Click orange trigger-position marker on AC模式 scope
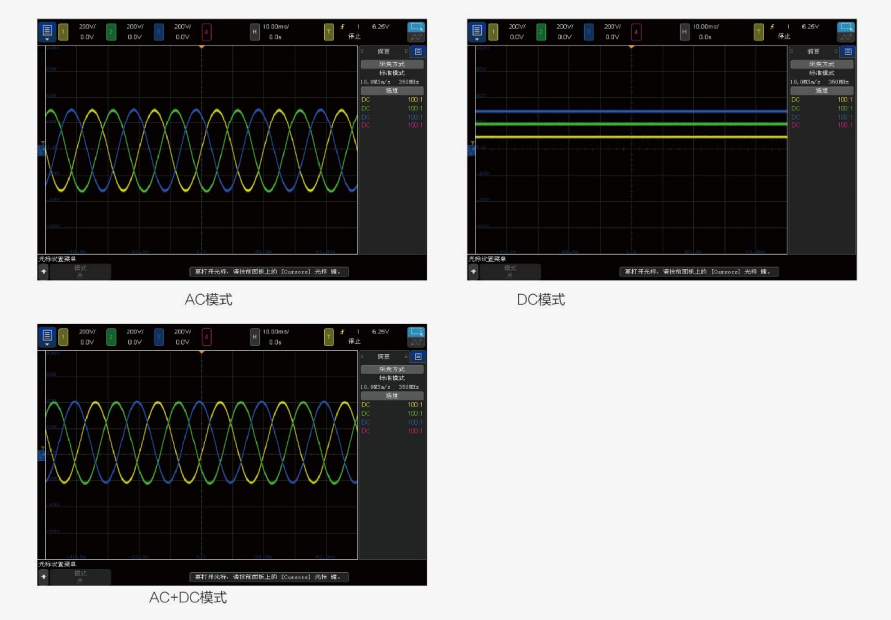The image size is (891, 620). coord(201,47)
